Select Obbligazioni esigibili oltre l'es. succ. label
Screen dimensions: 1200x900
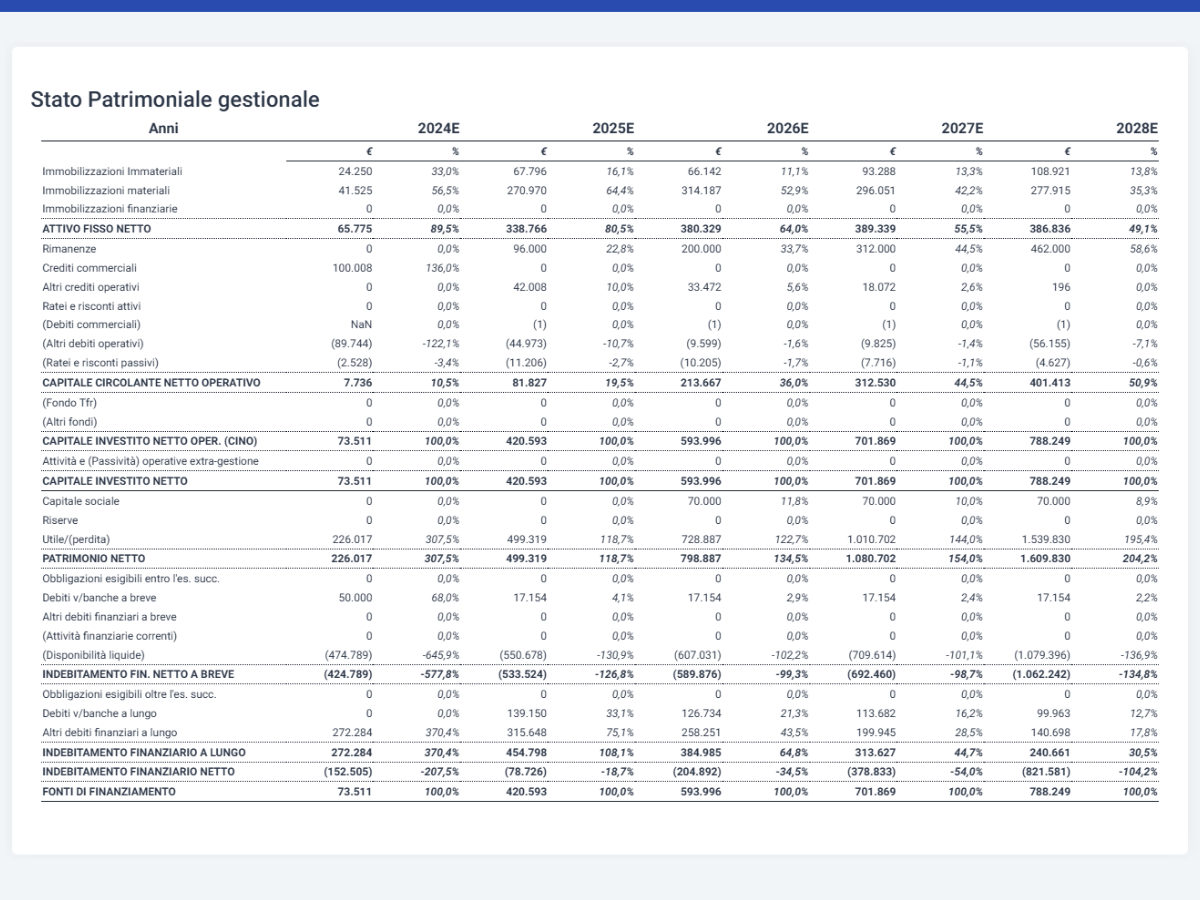coord(129,694)
